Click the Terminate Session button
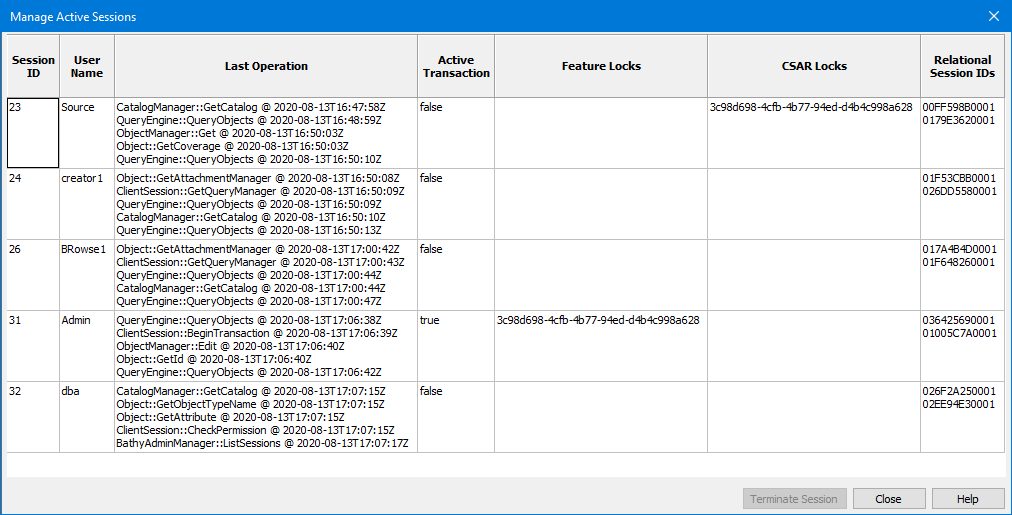 [x=795, y=498]
